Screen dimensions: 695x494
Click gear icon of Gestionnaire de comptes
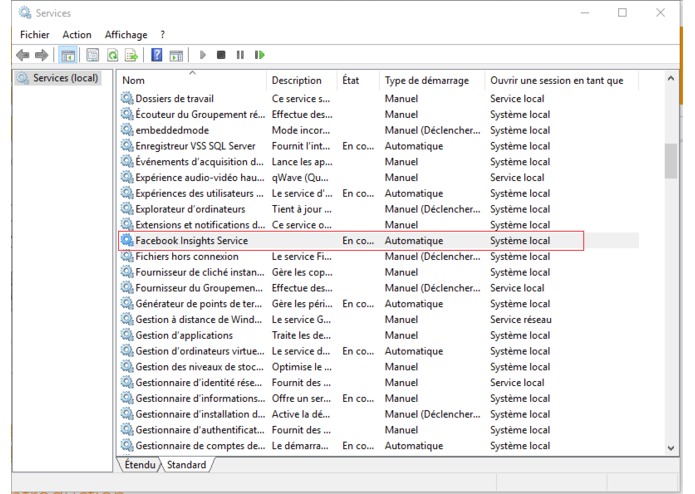[127, 445]
